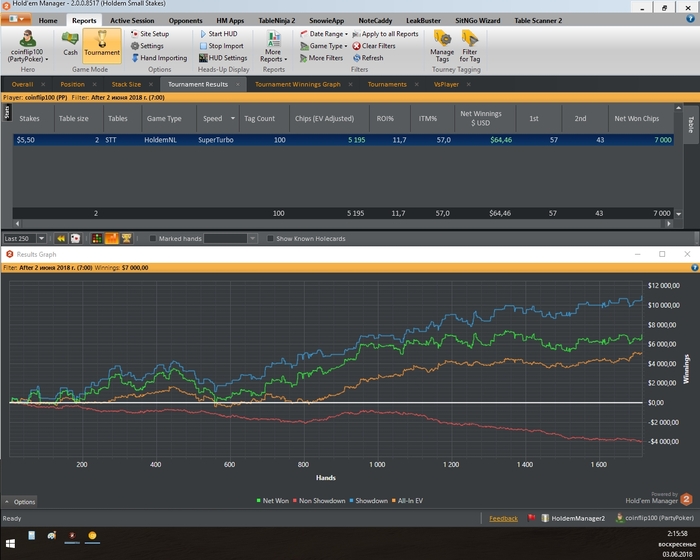700x560 pixels.
Task: Open Manage Tags
Action: pos(442,46)
